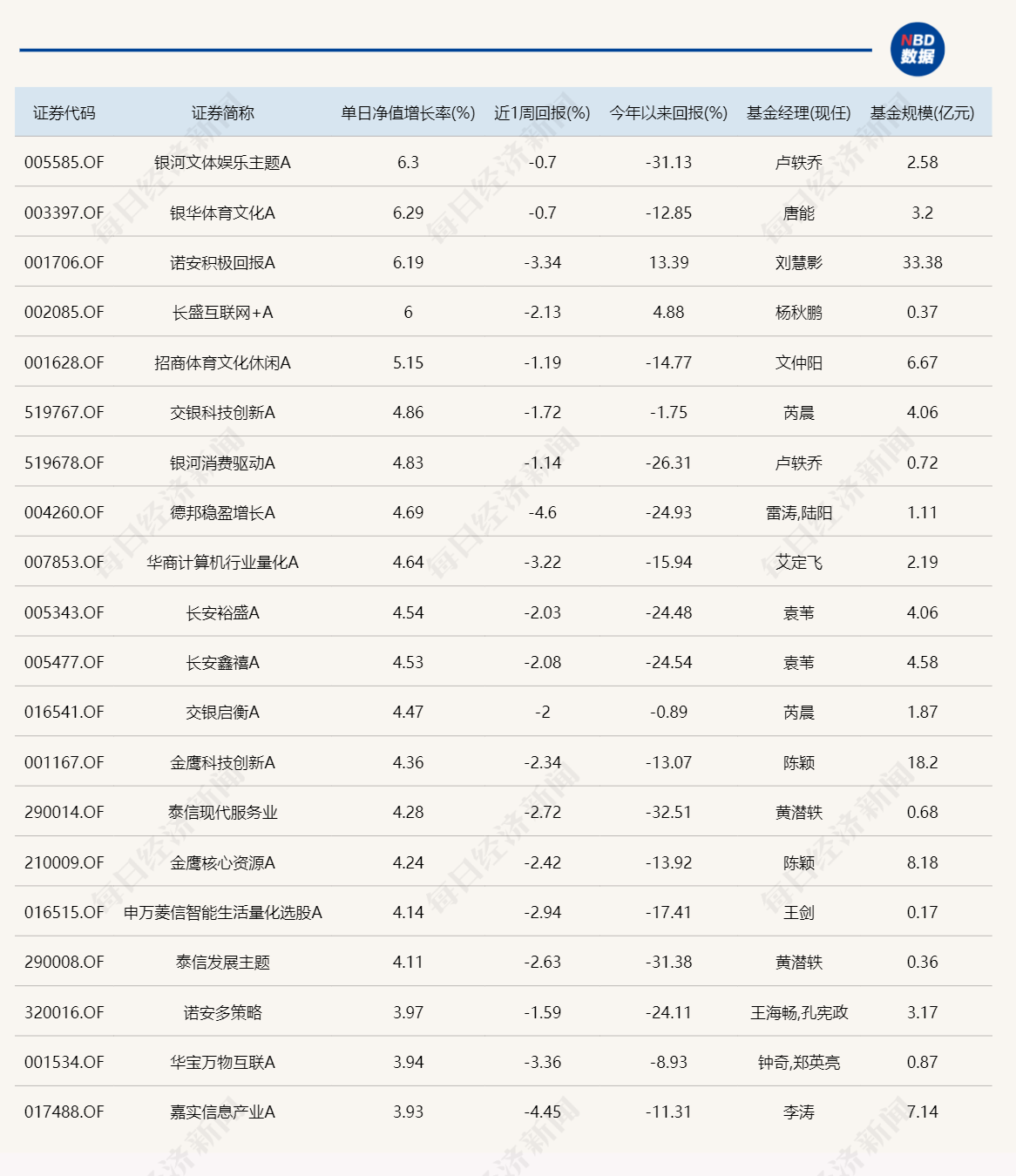This screenshot has width=1016, height=1176.
Task: Click code 001534.OF
Action: point(64,1062)
